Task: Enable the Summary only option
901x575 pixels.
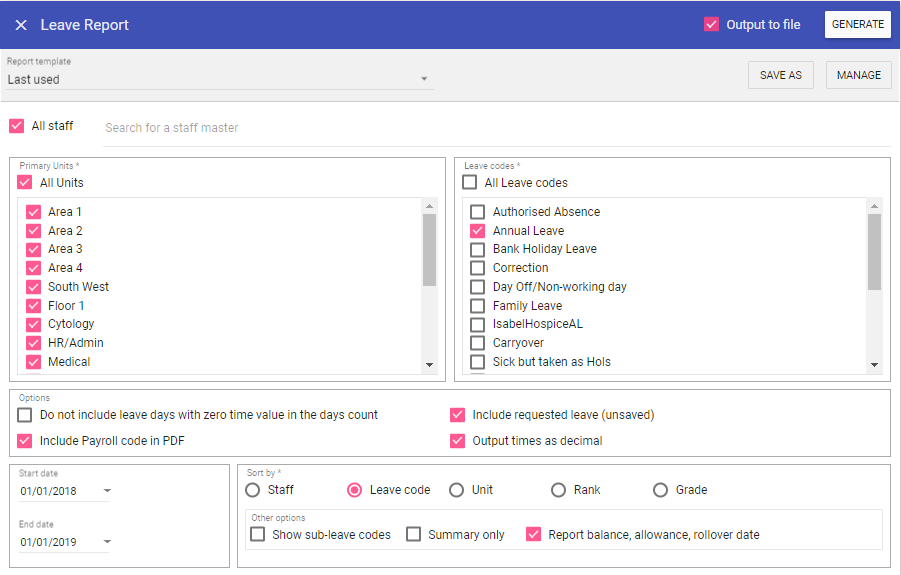Action: pos(414,535)
